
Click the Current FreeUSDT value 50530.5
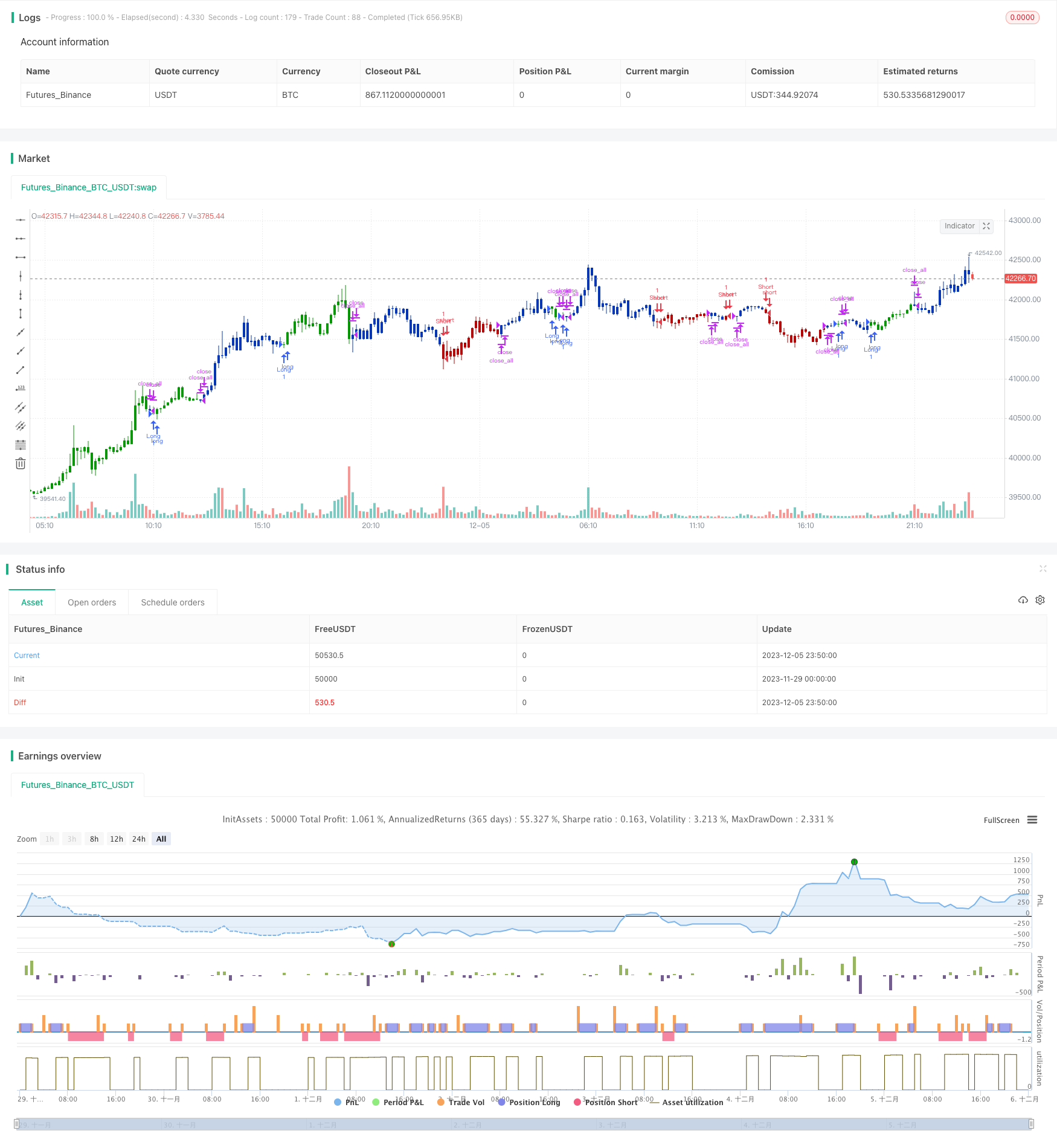(x=329, y=656)
